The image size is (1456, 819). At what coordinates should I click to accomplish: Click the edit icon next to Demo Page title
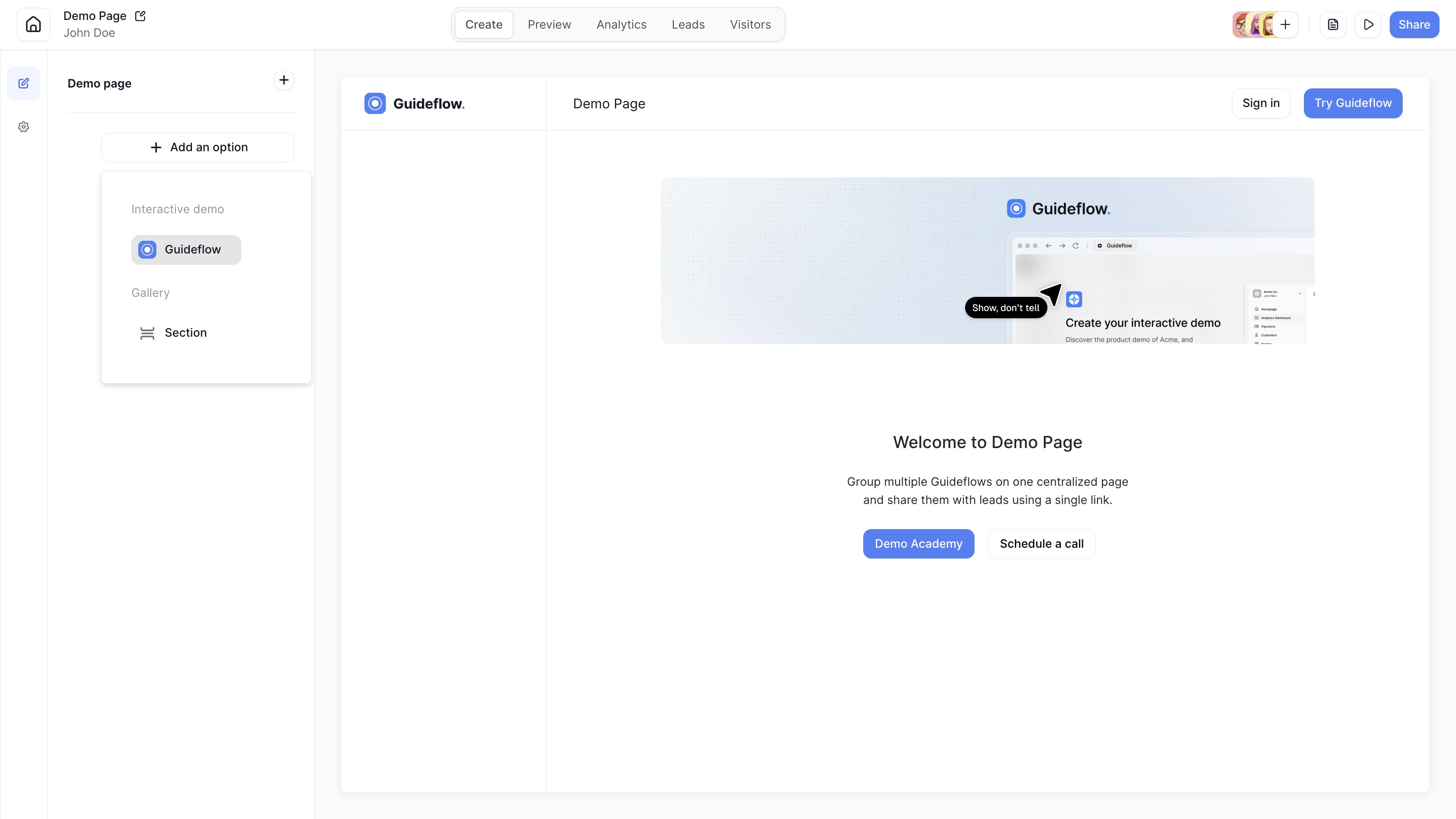pyautogui.click(x=140, y=16)
